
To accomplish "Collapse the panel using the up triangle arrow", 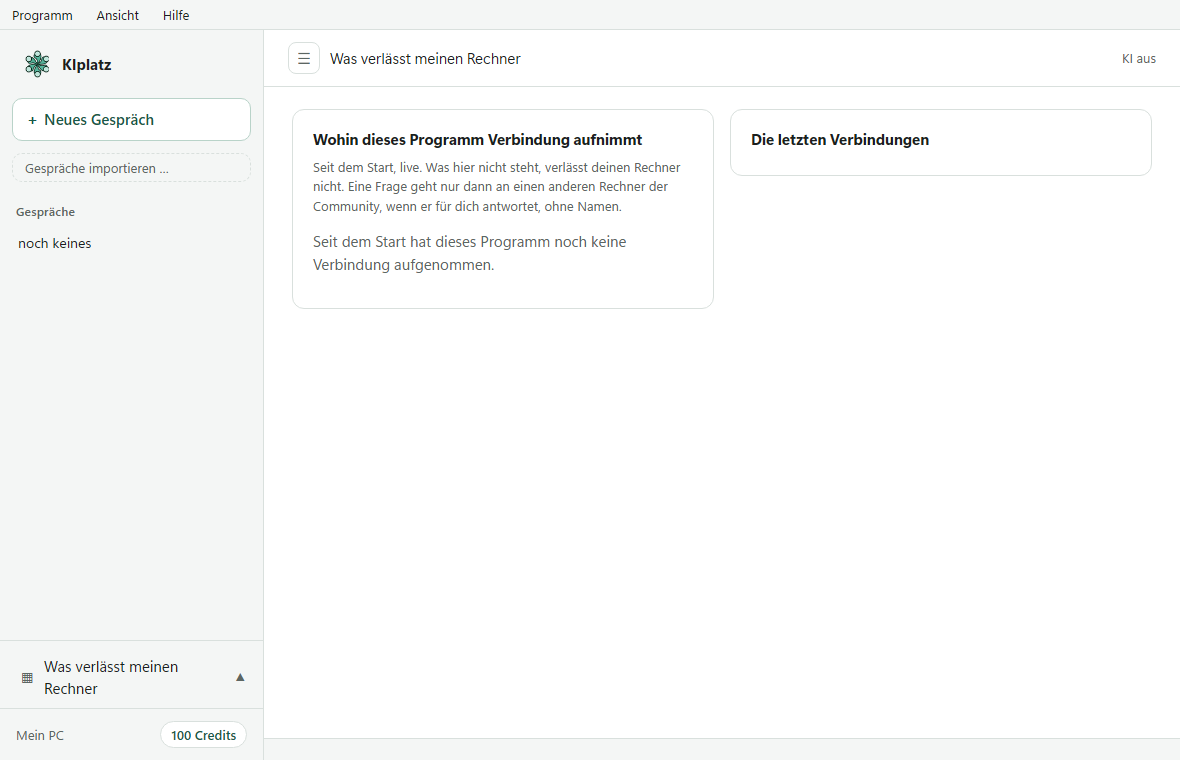I will [240, 677].
